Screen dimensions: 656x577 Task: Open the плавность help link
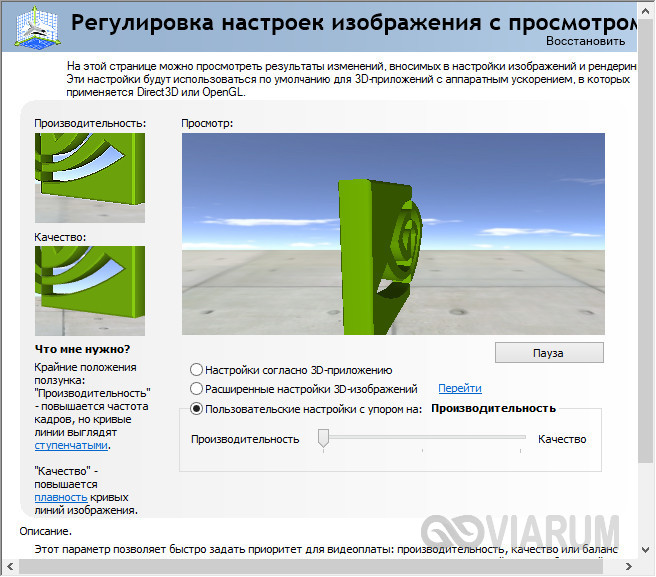click(x=60, y=497)
